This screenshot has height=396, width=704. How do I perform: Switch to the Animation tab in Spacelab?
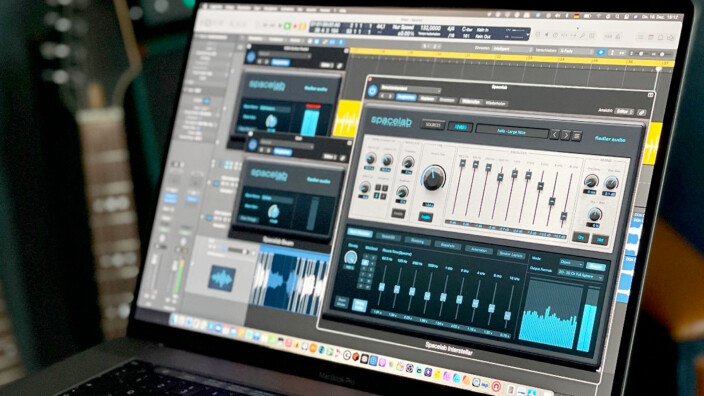(478, 250)
